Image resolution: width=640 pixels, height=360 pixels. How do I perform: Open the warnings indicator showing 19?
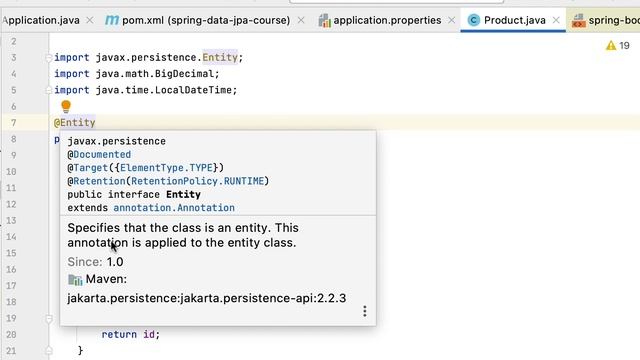click(618, 45)
